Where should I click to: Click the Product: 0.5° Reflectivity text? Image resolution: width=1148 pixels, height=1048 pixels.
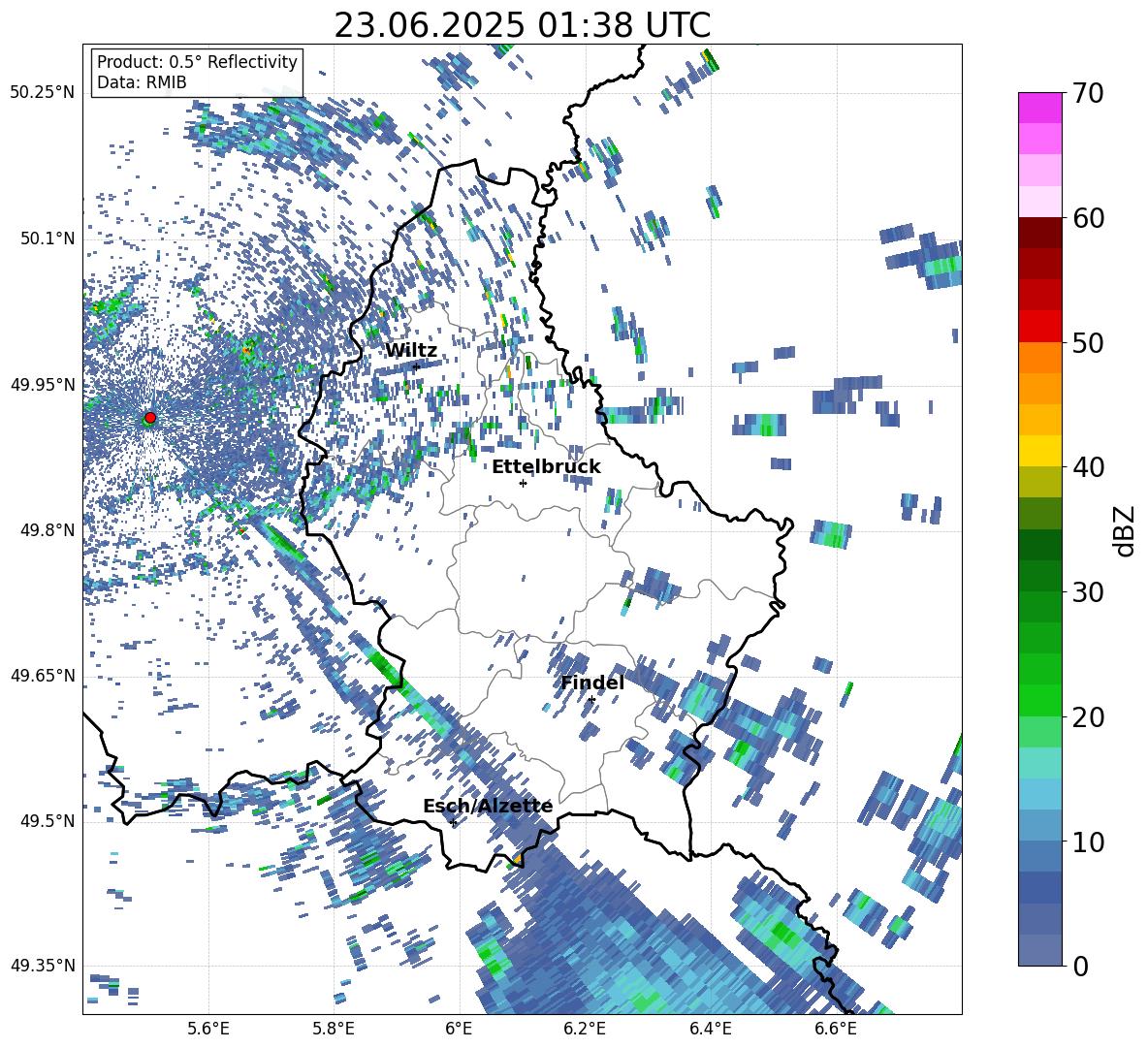(x=197, y=61)
